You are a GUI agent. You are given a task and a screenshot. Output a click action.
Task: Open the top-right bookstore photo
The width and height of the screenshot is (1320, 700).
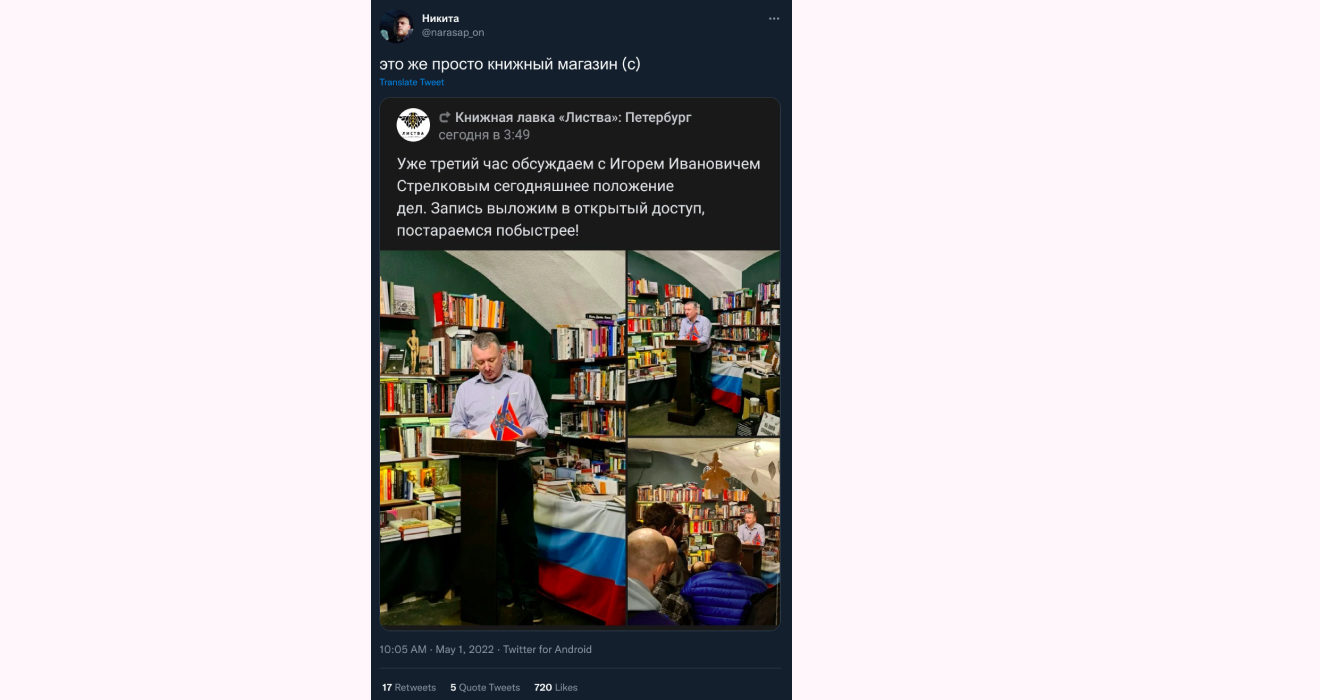pos(704,343)
